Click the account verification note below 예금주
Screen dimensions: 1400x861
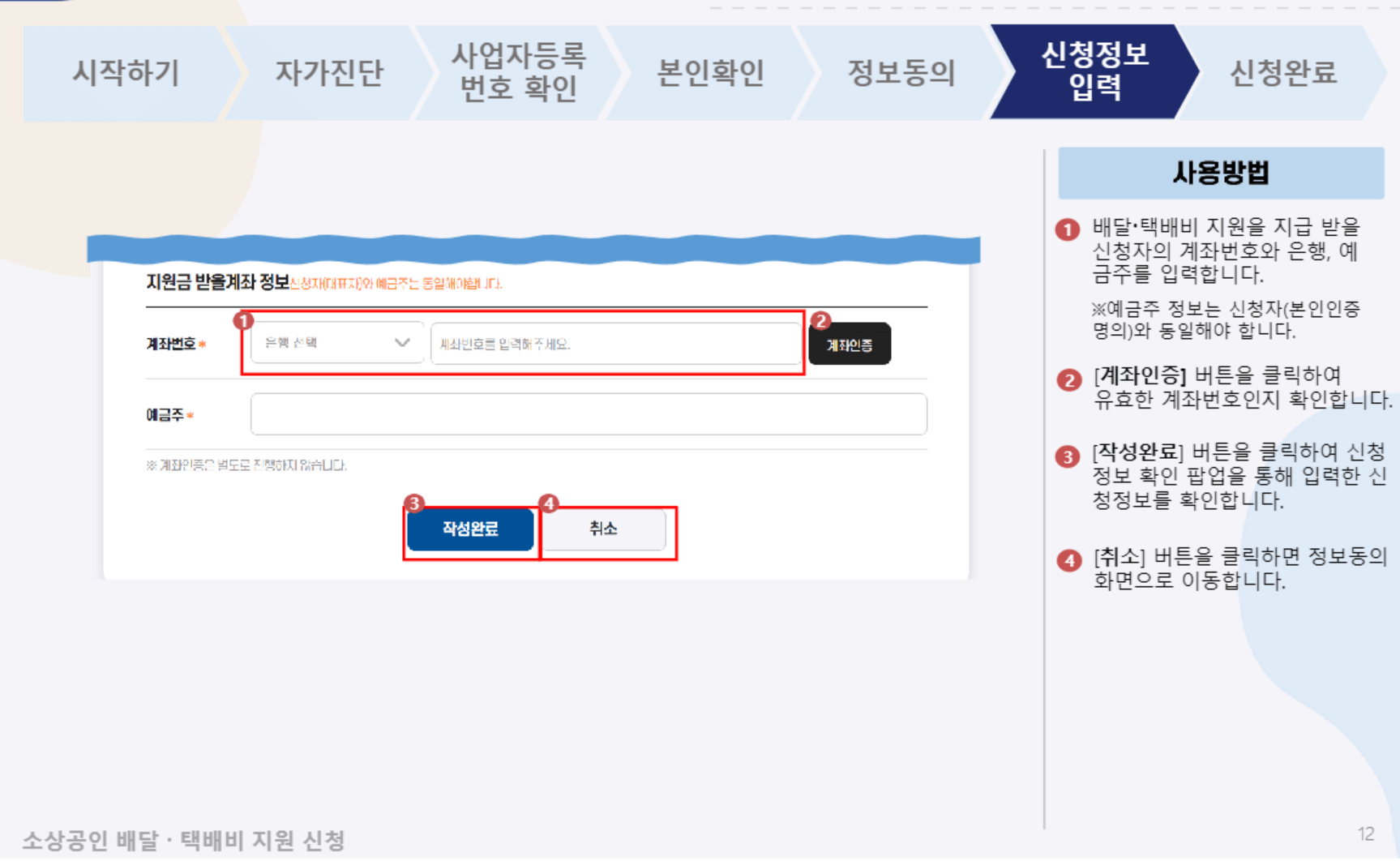tap(246, 465)
